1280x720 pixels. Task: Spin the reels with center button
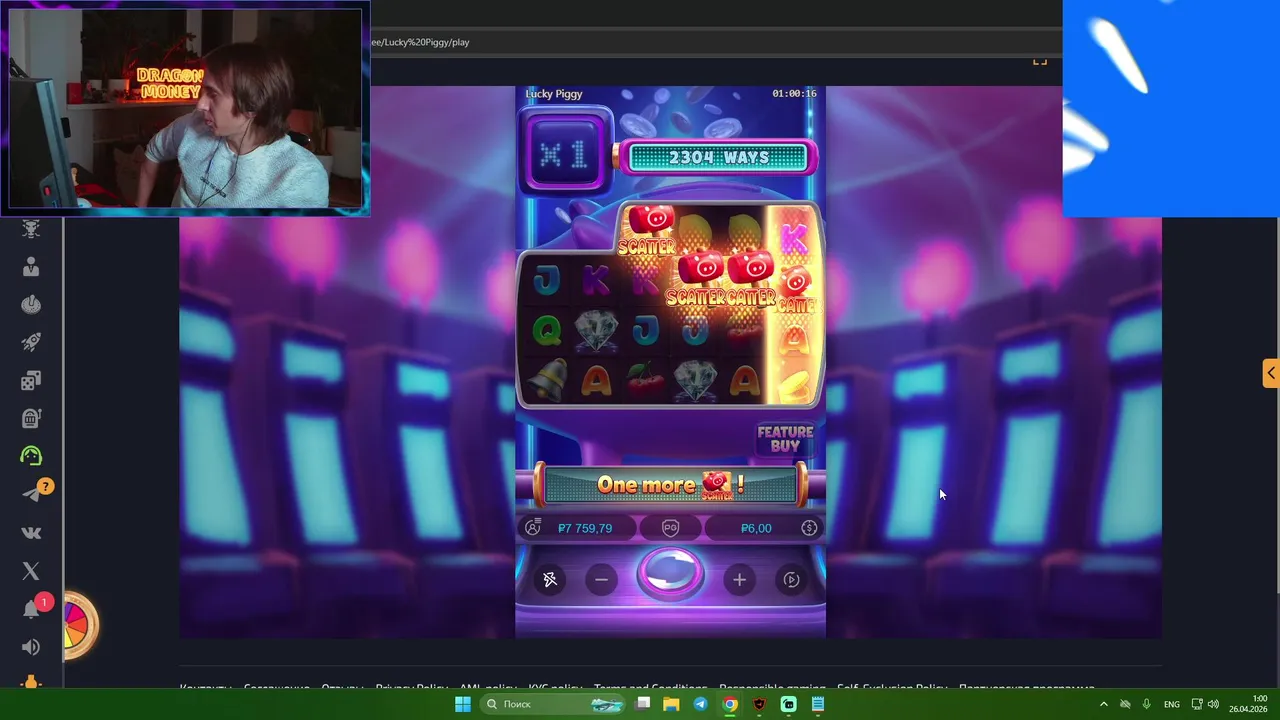pyautogui.click(x=670, y=574)
